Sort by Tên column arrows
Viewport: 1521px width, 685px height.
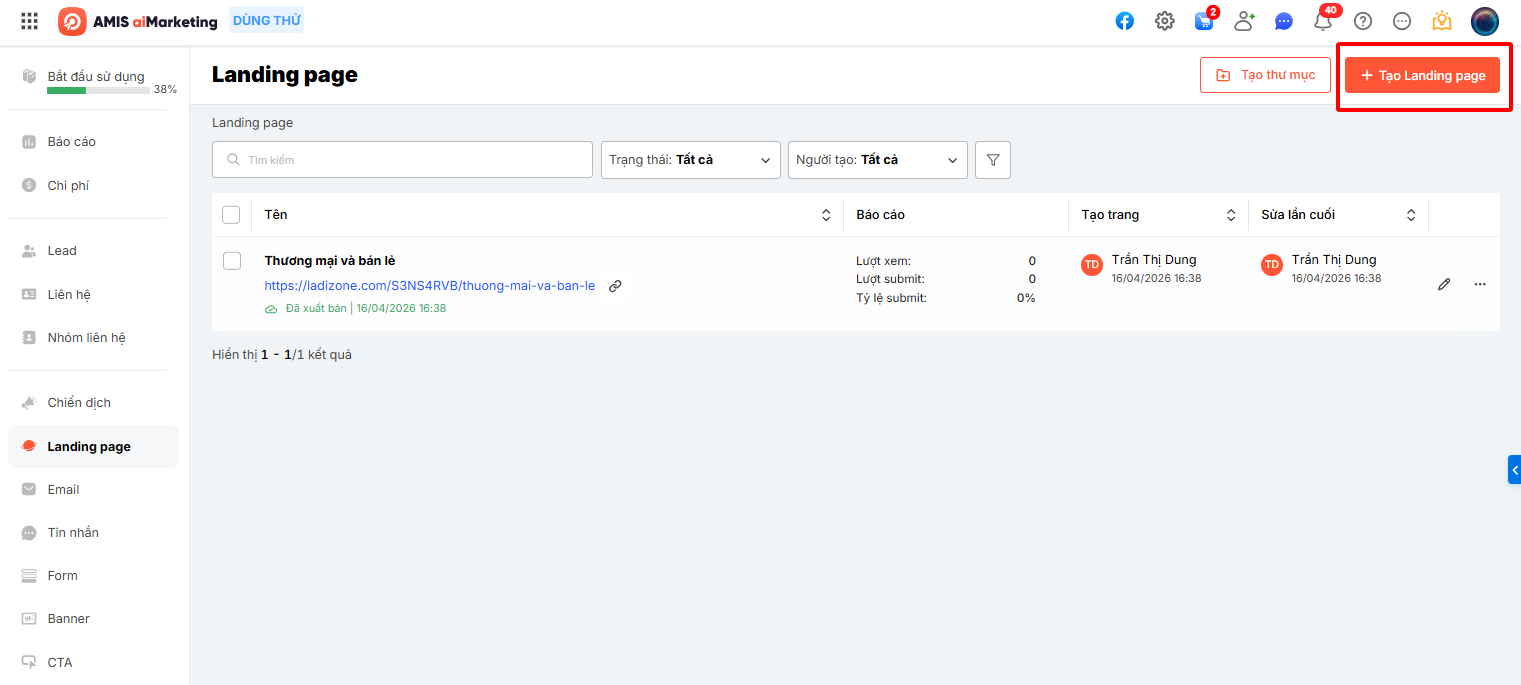point(826,215)
